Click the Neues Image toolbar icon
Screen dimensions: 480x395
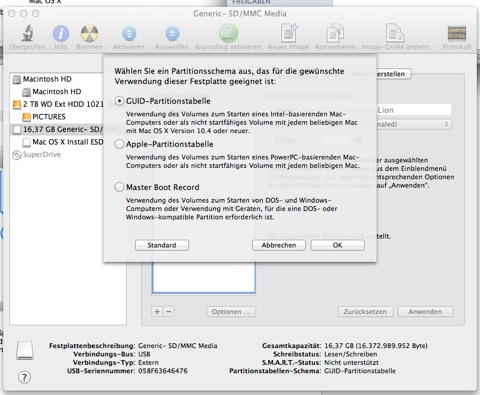289,33
